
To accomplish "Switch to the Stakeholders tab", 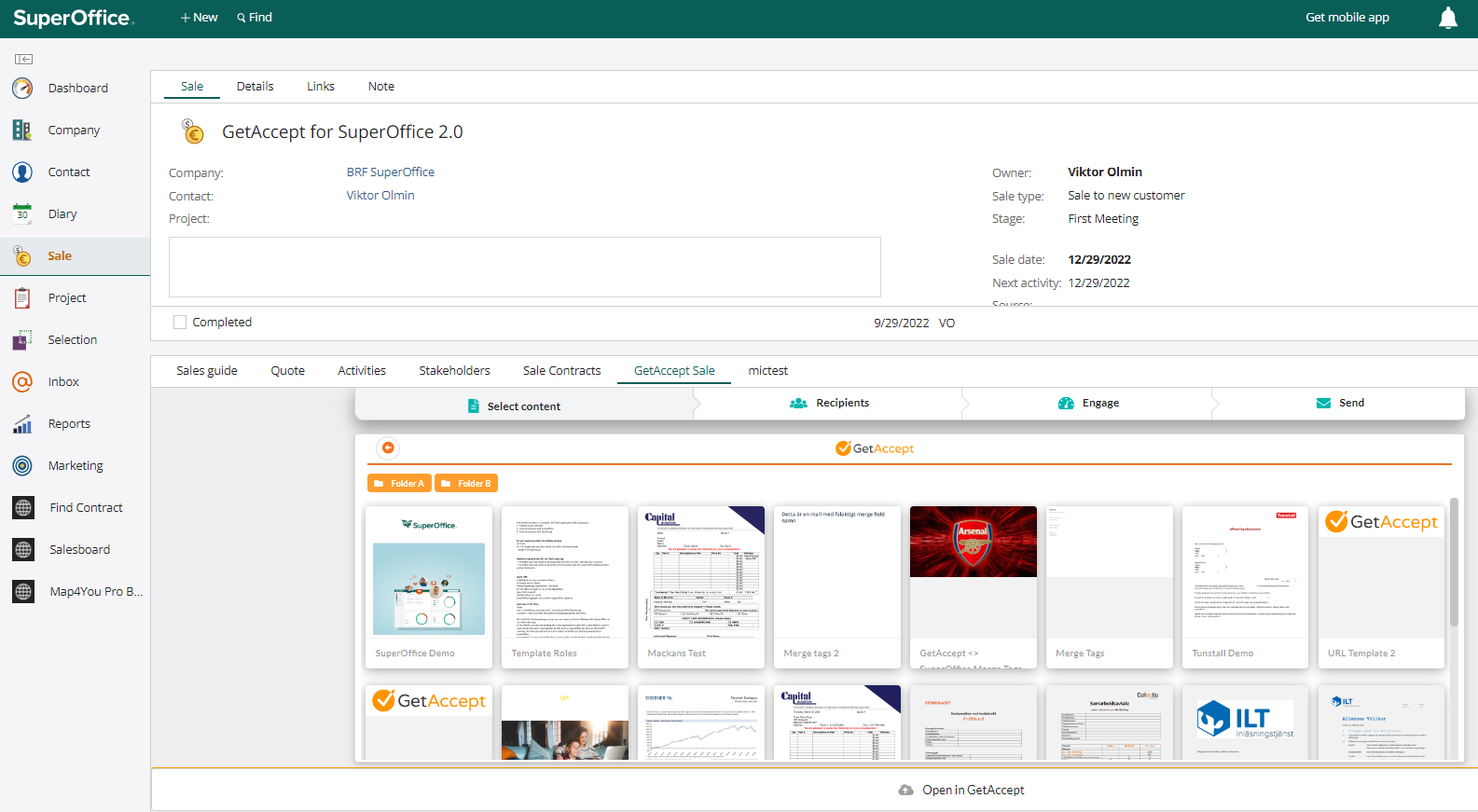I will tap(454, 371).
